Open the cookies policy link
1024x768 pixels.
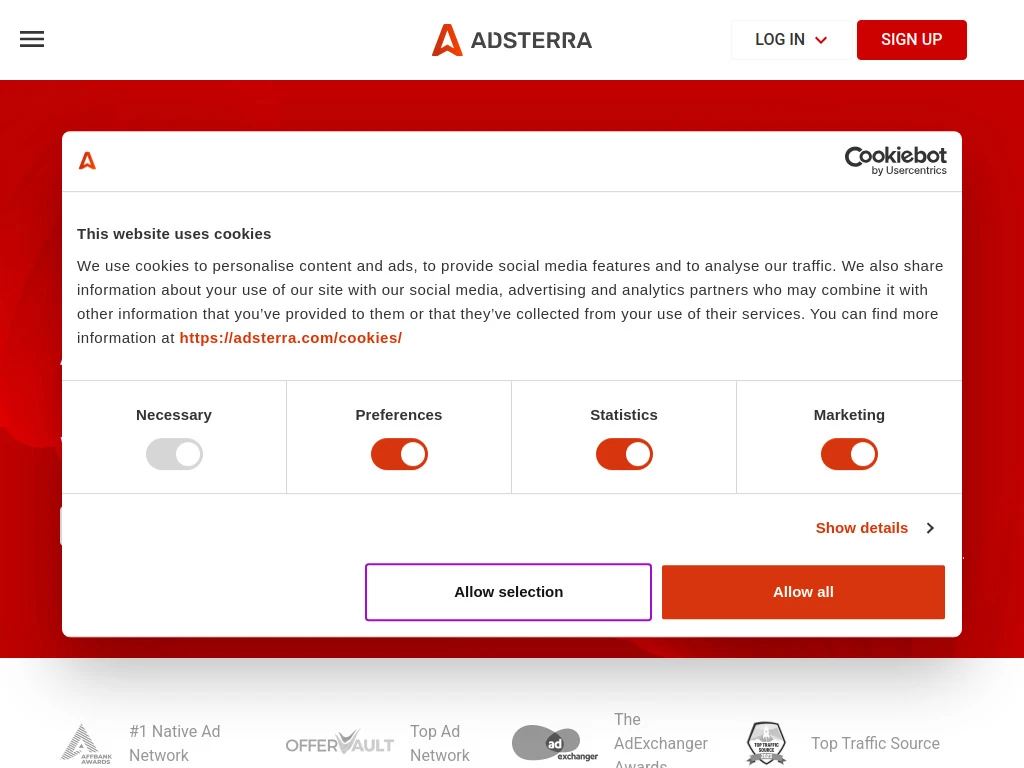(x=290, y=337)
